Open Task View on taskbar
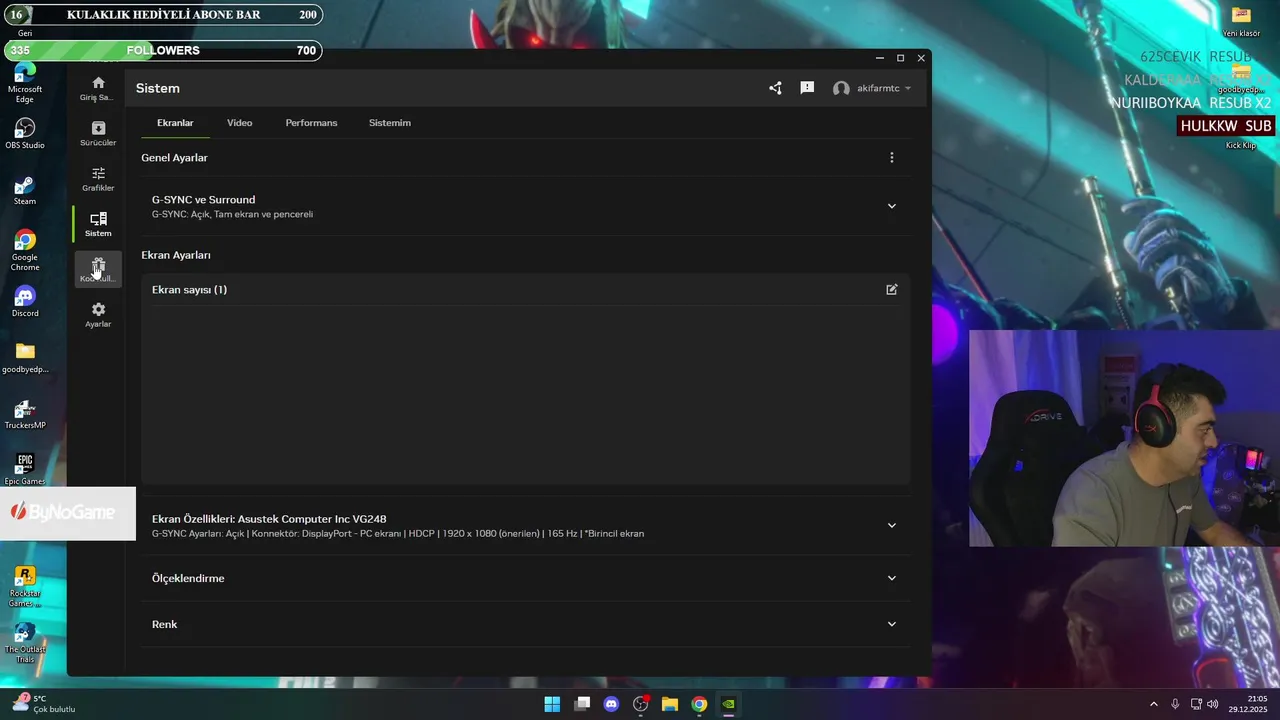Viewport: 1280px width, 720px height. (x=582, y=704)
